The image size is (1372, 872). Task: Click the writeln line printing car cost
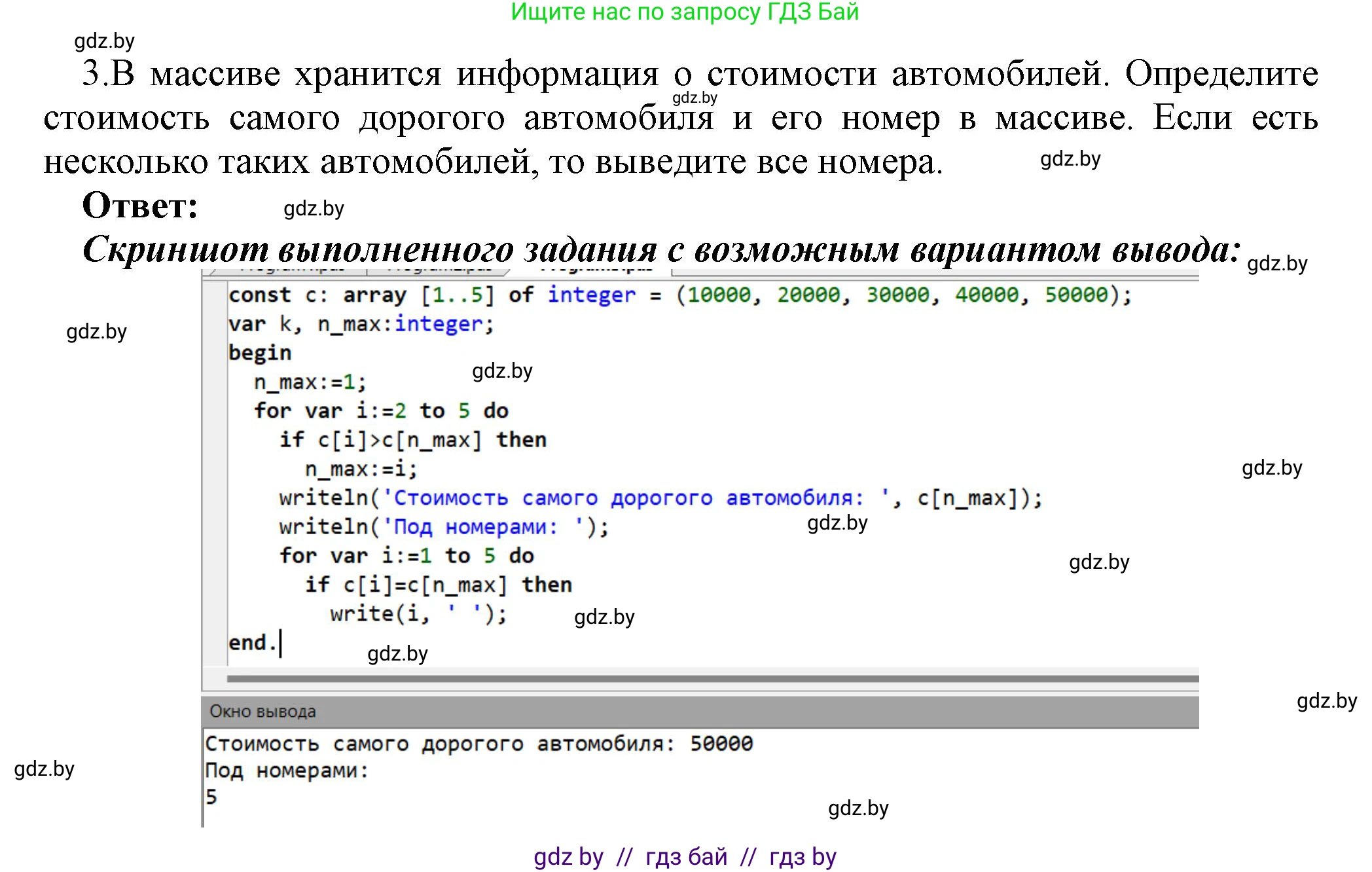(x=655, y=498)
